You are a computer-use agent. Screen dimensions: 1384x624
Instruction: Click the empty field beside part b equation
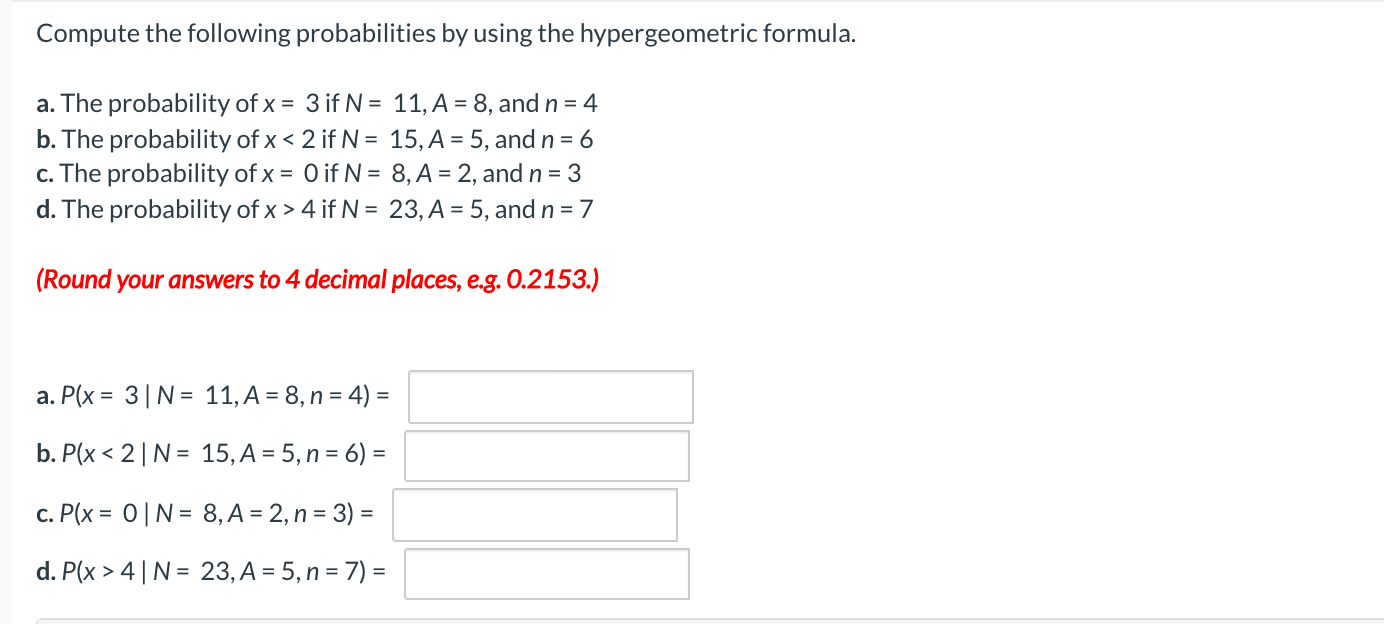546,456
